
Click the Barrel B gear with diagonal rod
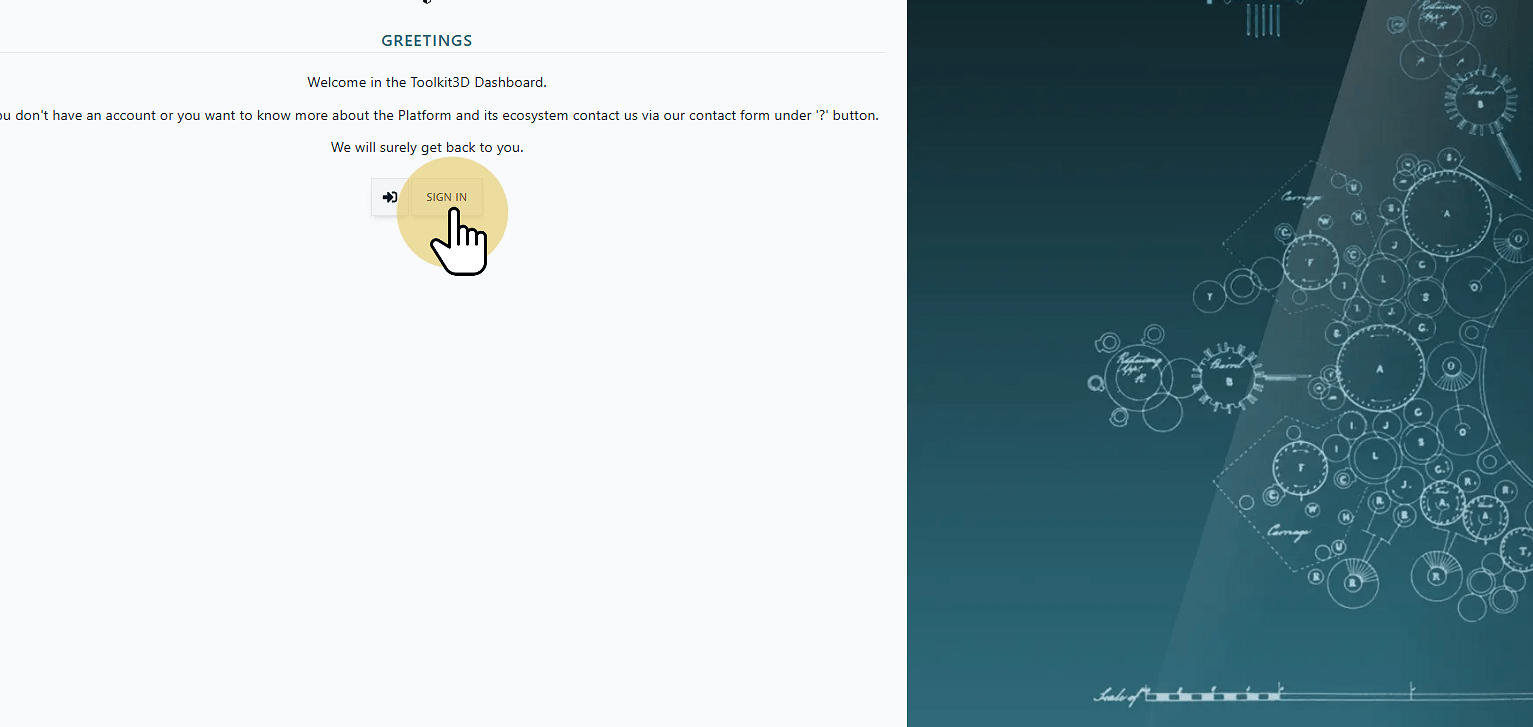tap(1480, 103)
